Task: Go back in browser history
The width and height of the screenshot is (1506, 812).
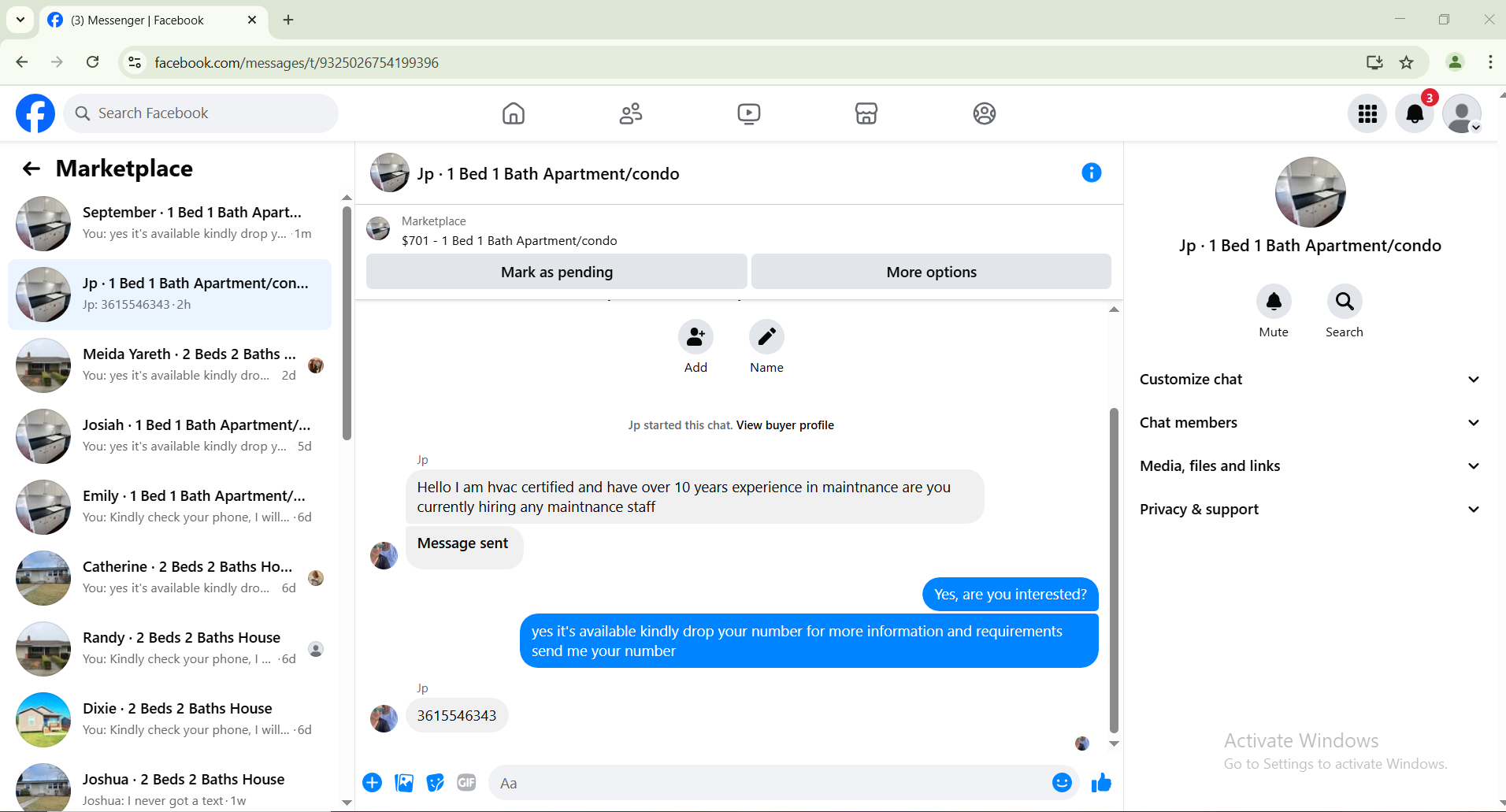Action: click(22, 62)
